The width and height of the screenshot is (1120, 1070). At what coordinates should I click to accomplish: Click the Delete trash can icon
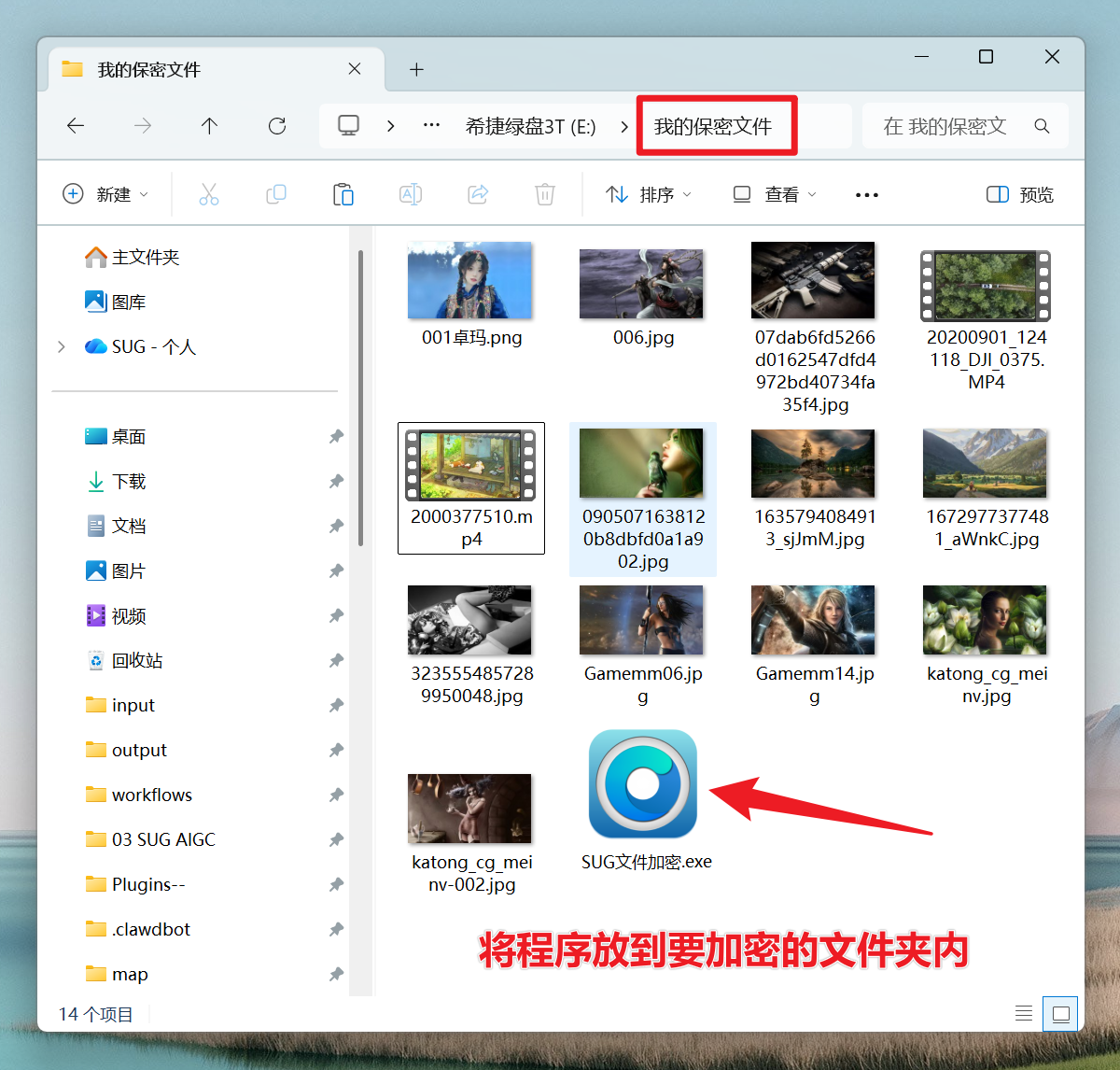pos(545,194)
